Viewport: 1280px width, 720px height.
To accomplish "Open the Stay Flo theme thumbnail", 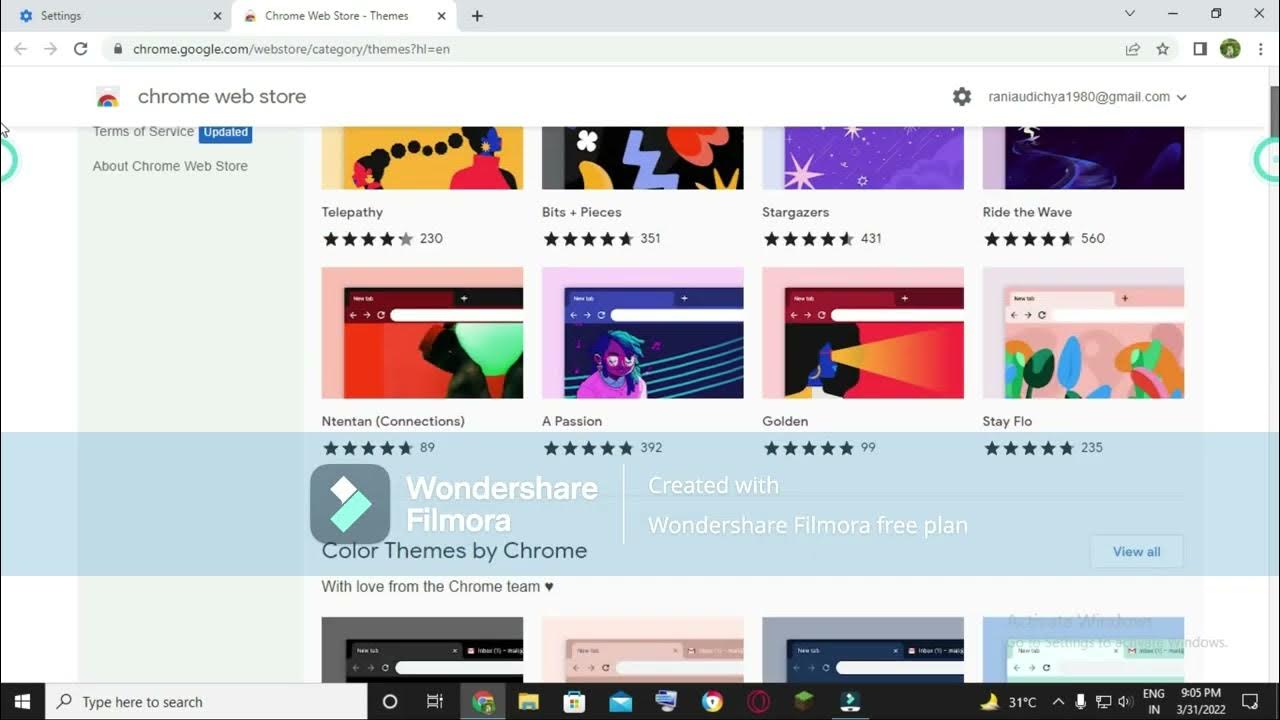I will (x=1083, y=333).
